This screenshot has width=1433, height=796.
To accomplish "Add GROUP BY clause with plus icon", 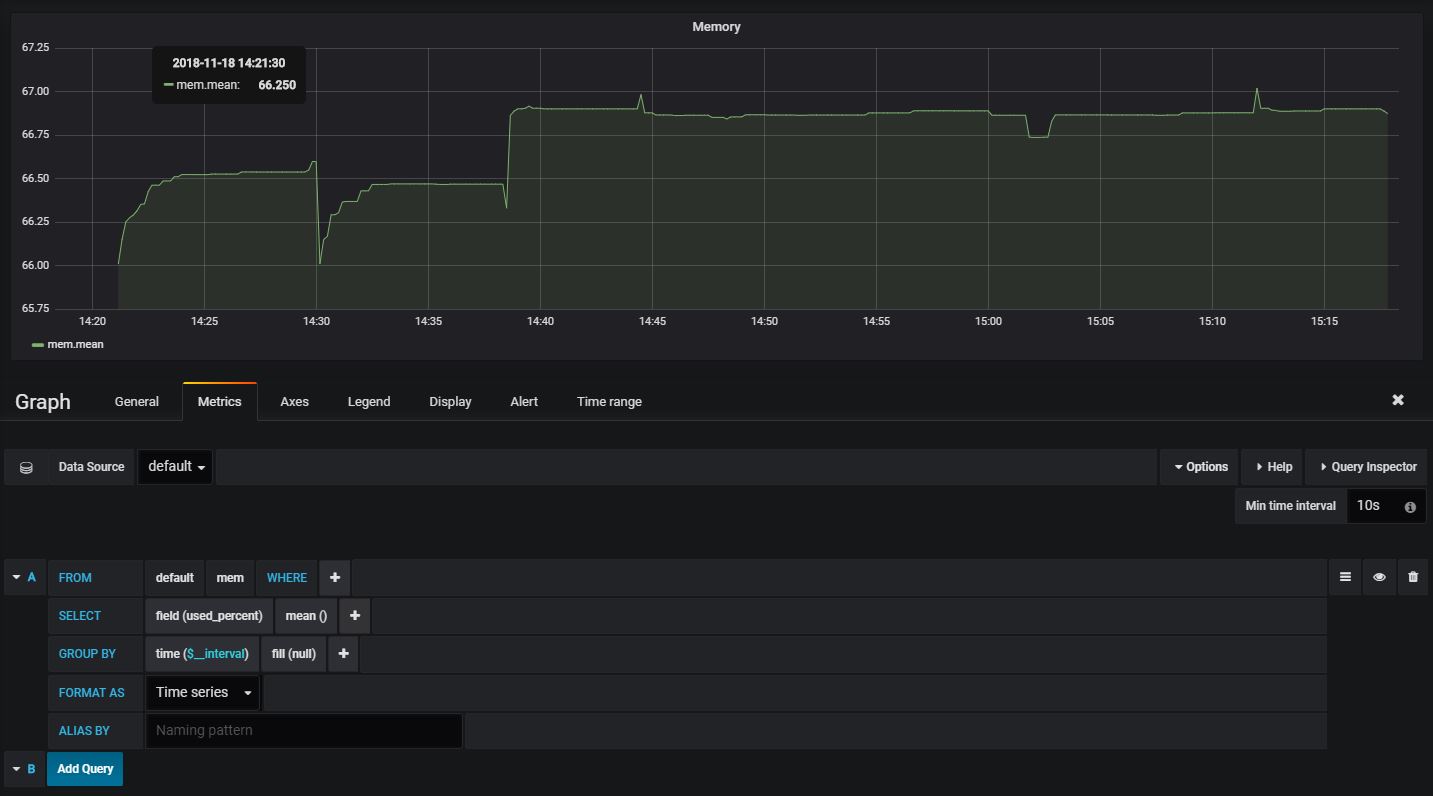I will point(343,654).
